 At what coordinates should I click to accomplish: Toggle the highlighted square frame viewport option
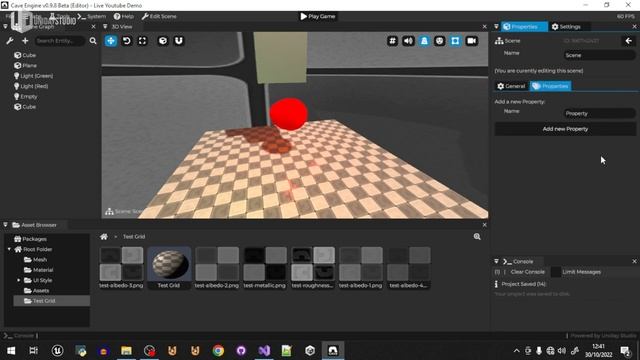[455, 41]
